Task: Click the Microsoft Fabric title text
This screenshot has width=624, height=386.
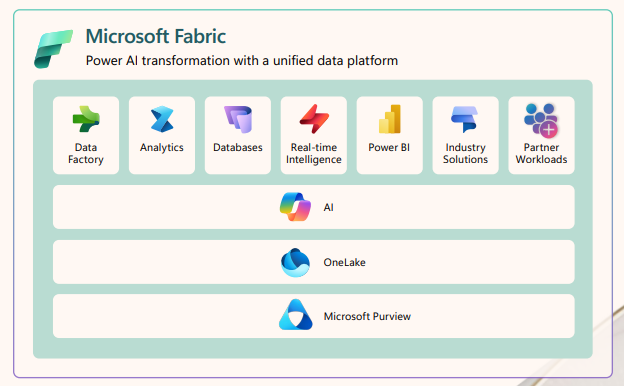Action: click(x=156, y=36)
